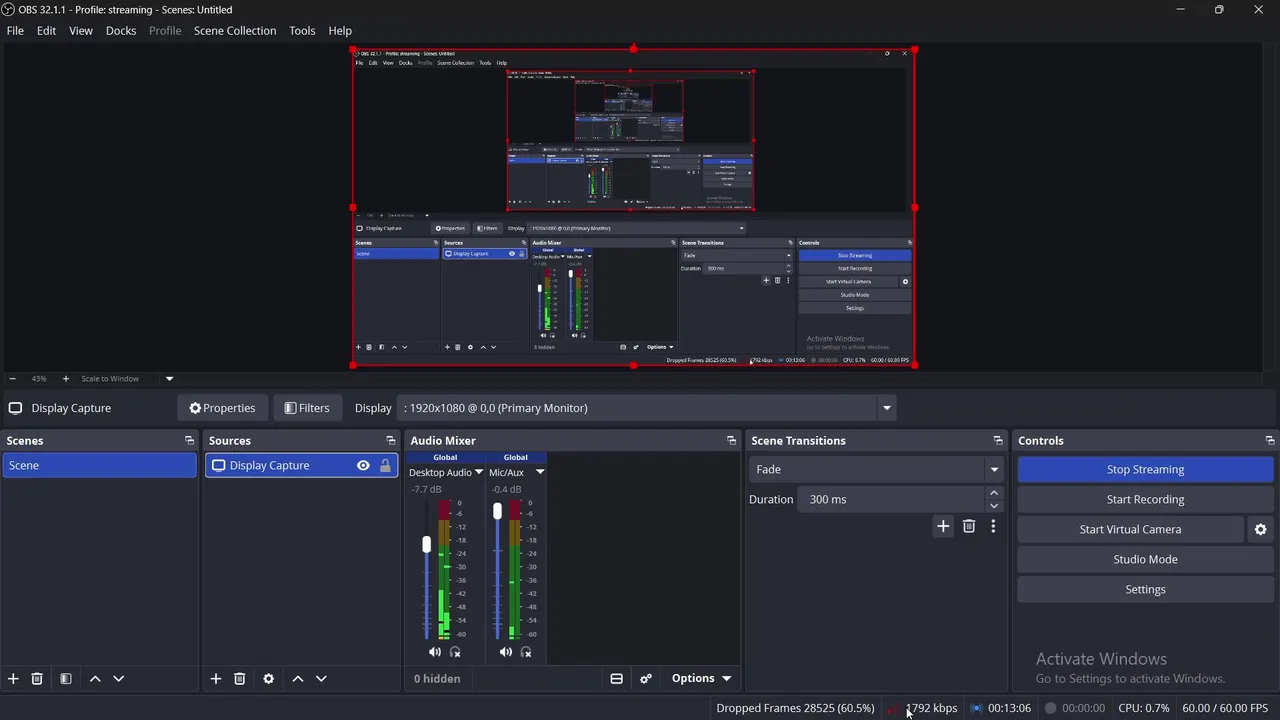
Task: Move source up arrow in Sources panel
Action: 298,679
